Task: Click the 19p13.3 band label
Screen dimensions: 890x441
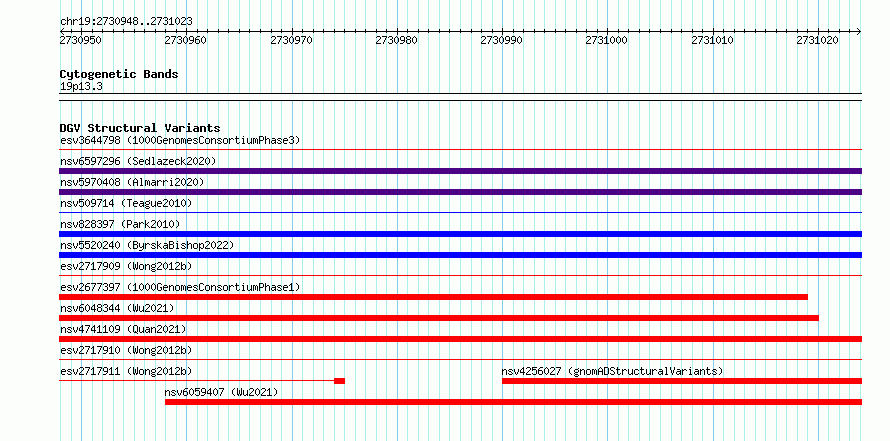Action: point(81,87)
